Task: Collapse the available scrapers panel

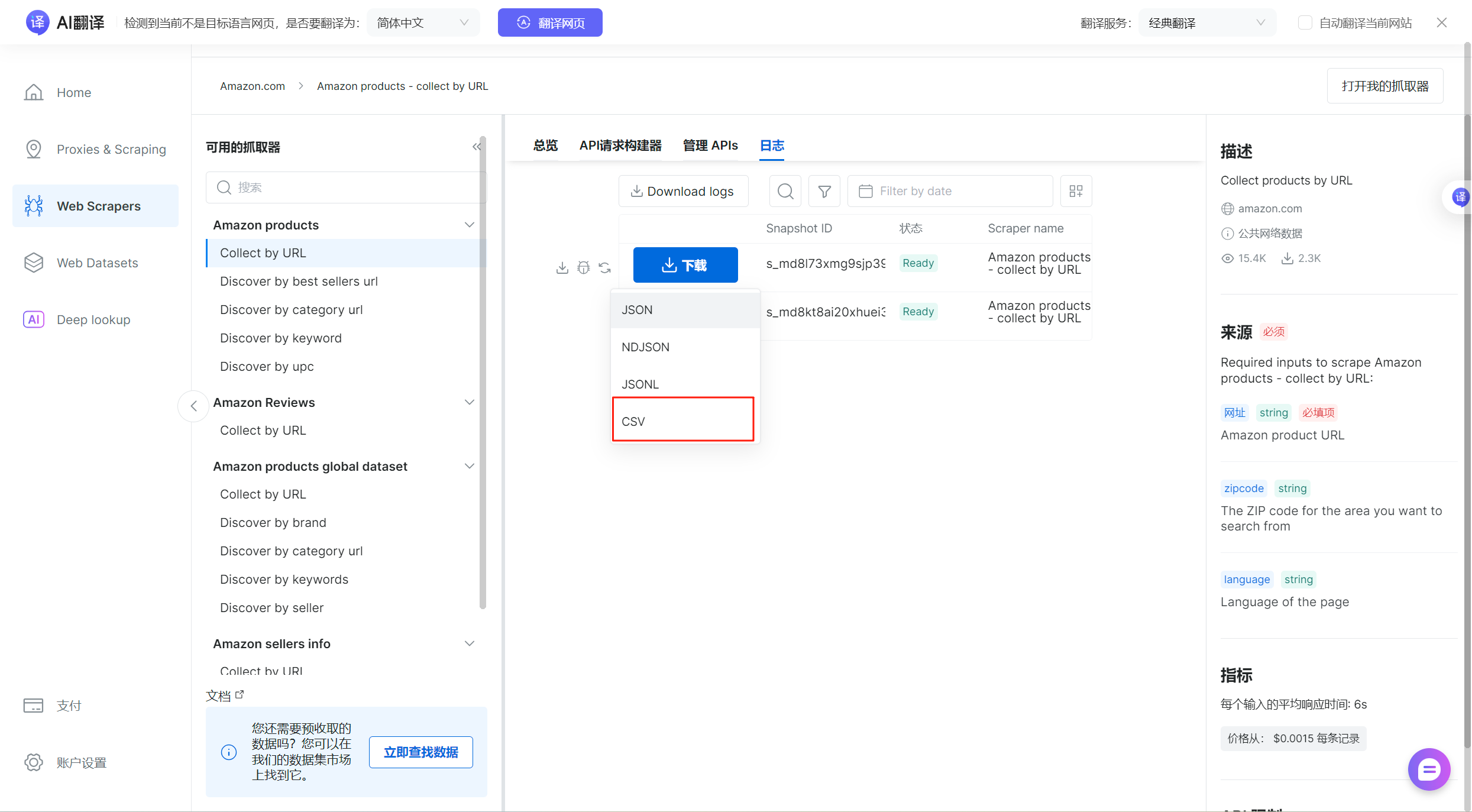Action: [x=477, y=147]
